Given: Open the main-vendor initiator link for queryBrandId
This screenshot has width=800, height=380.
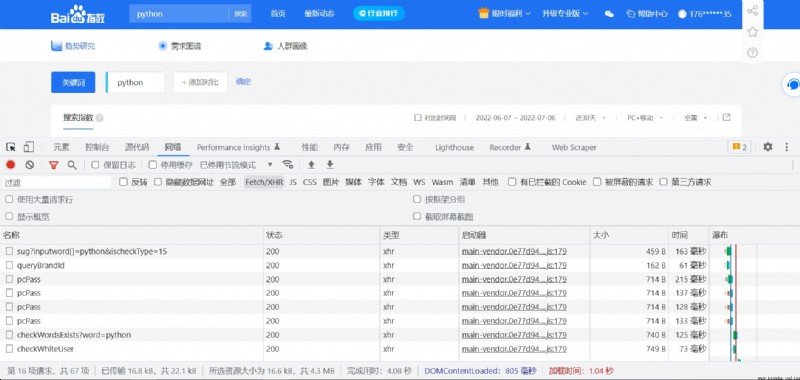Looking at the screenshot, I should coord(514,265).
